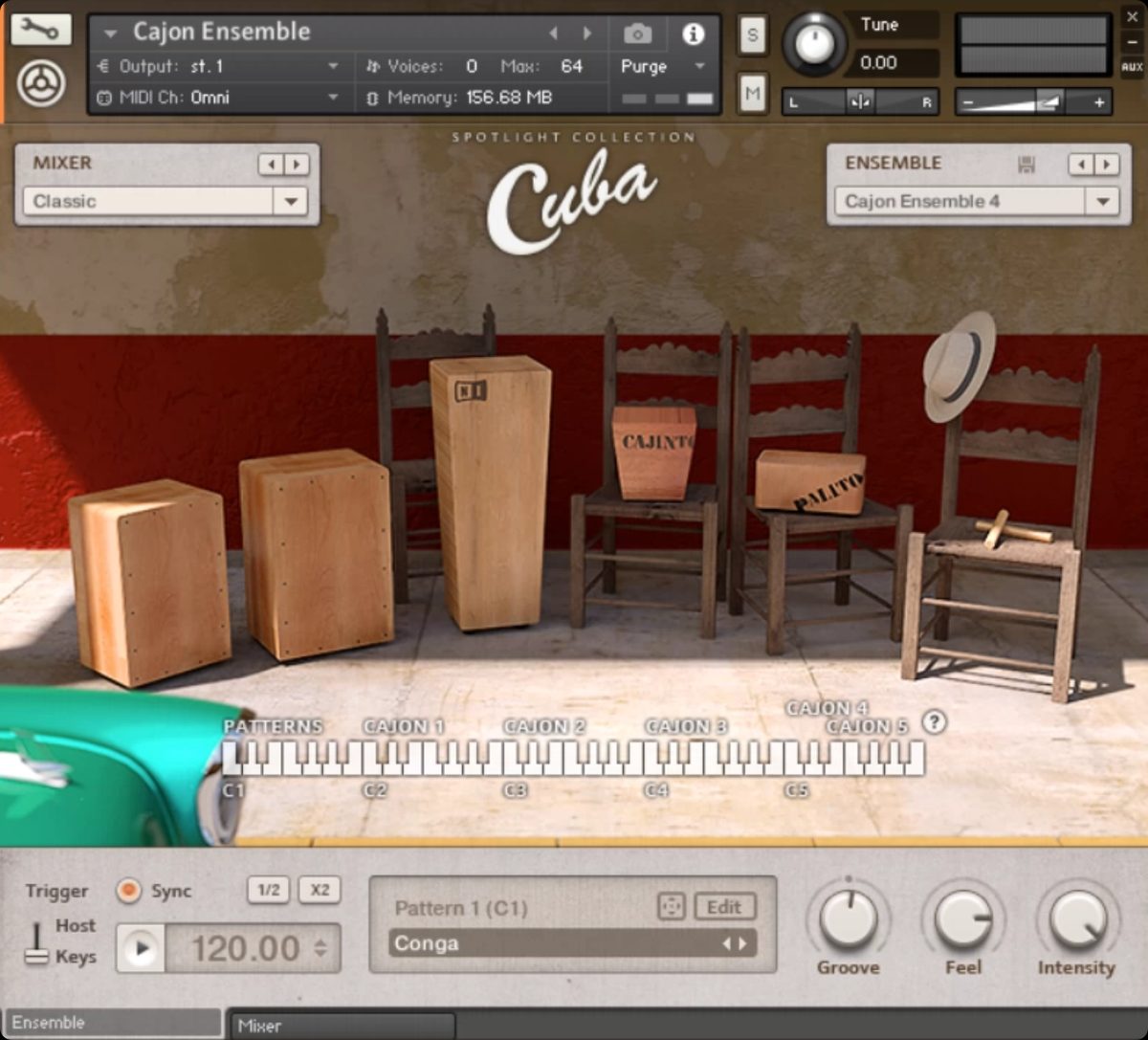
Task: Select previous mixer preset arrow
Action: [x=271, y=165]
